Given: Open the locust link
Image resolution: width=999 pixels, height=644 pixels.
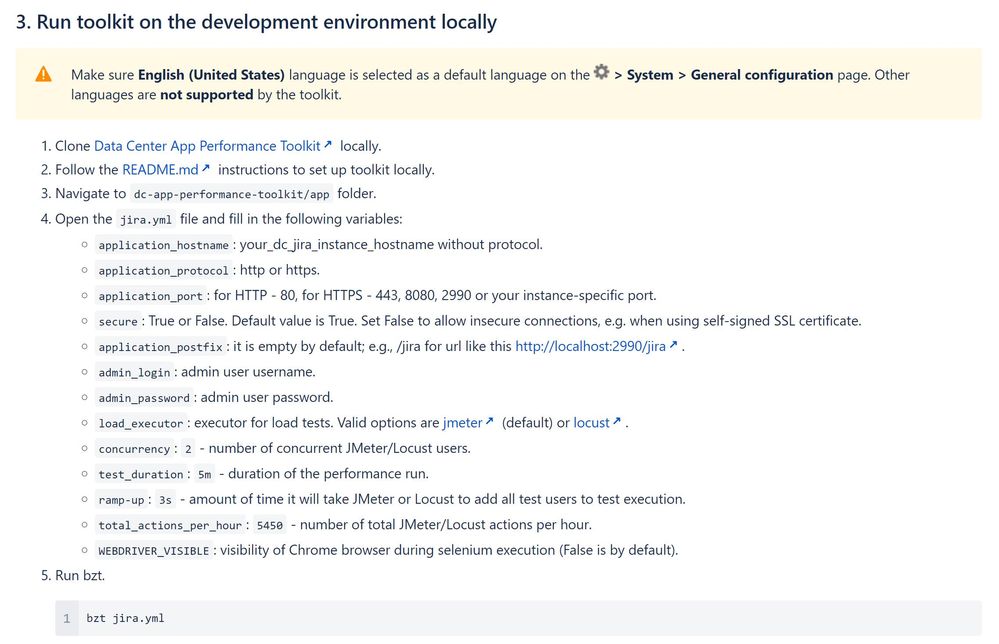Looking at the screenshot, I should (x=591, y=422).
